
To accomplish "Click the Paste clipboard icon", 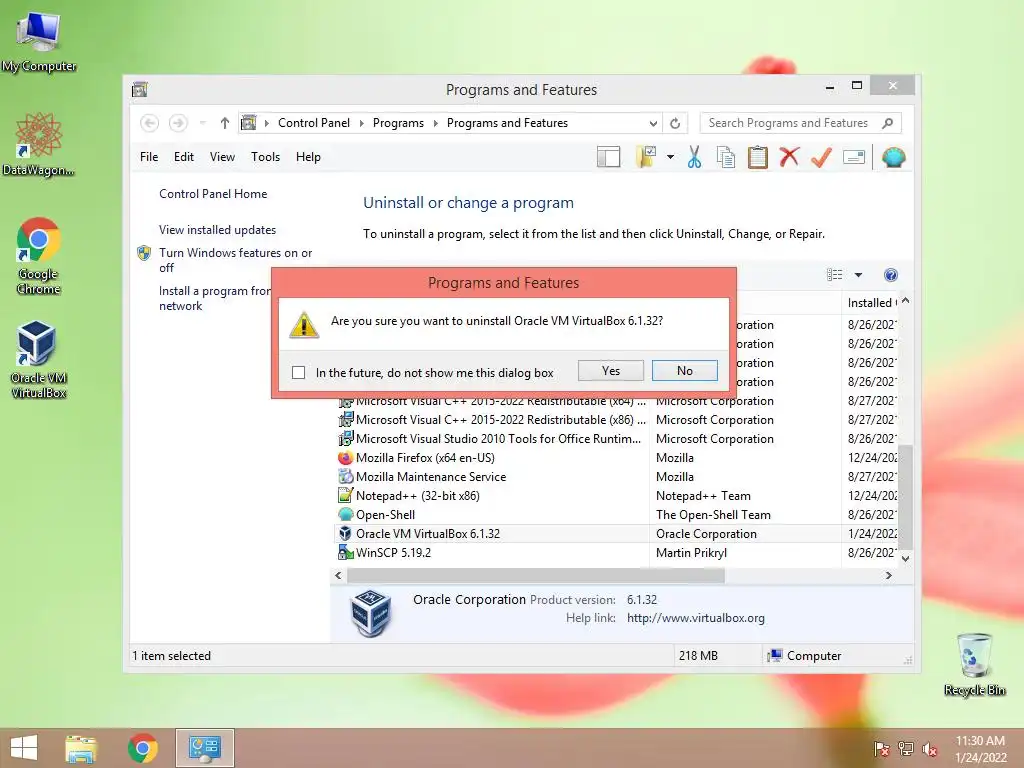I will (x=758, y=157).
